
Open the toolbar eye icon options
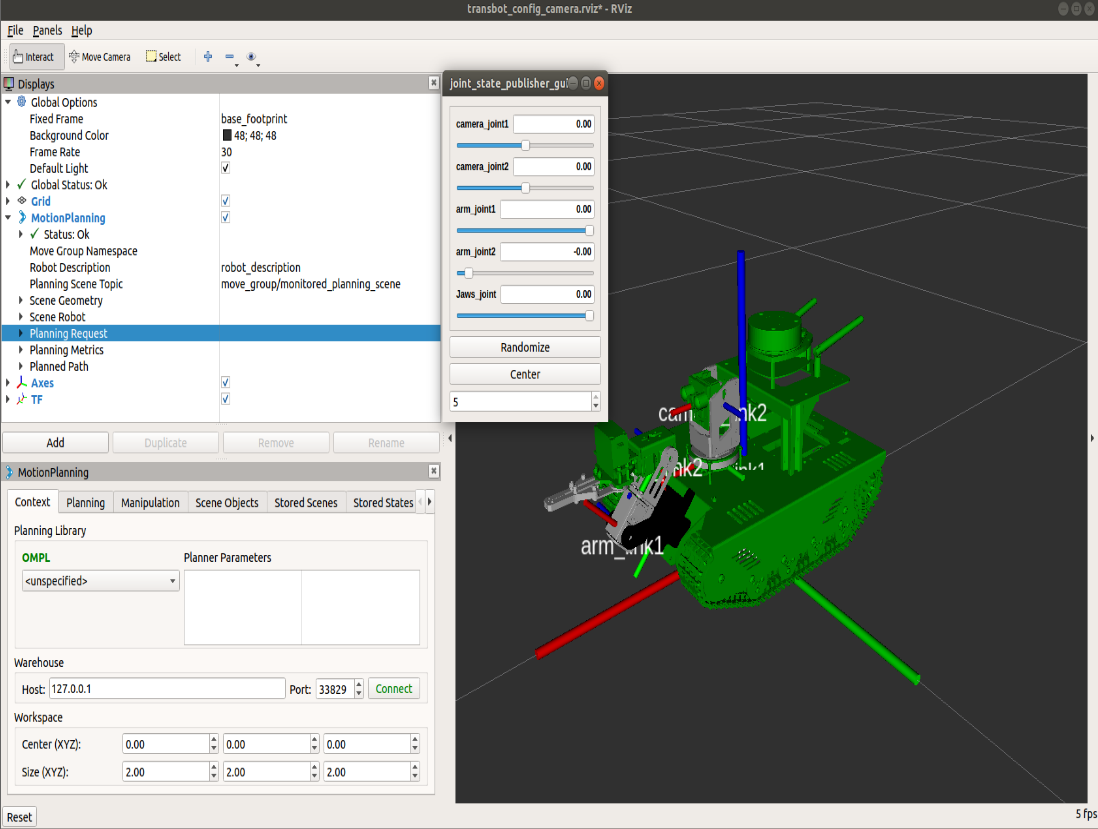251,57
